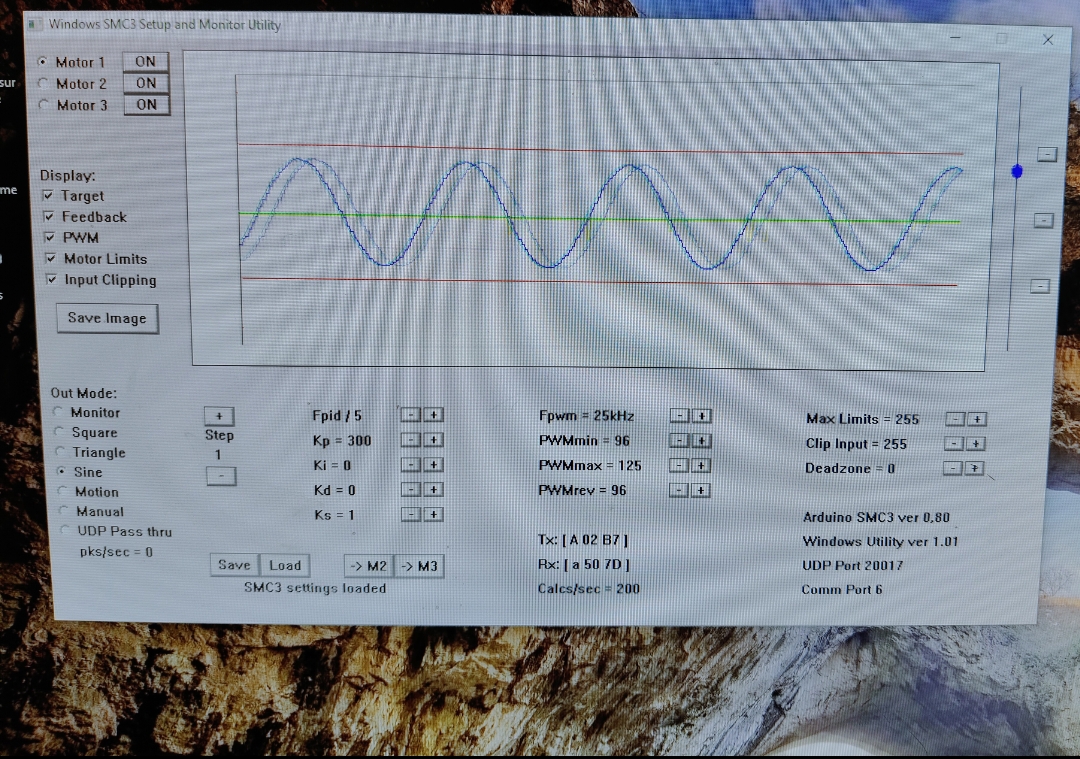
Task: Uncheck the Input Clipping checkbox
Action: pyautogui.click(x=52, y=279)
